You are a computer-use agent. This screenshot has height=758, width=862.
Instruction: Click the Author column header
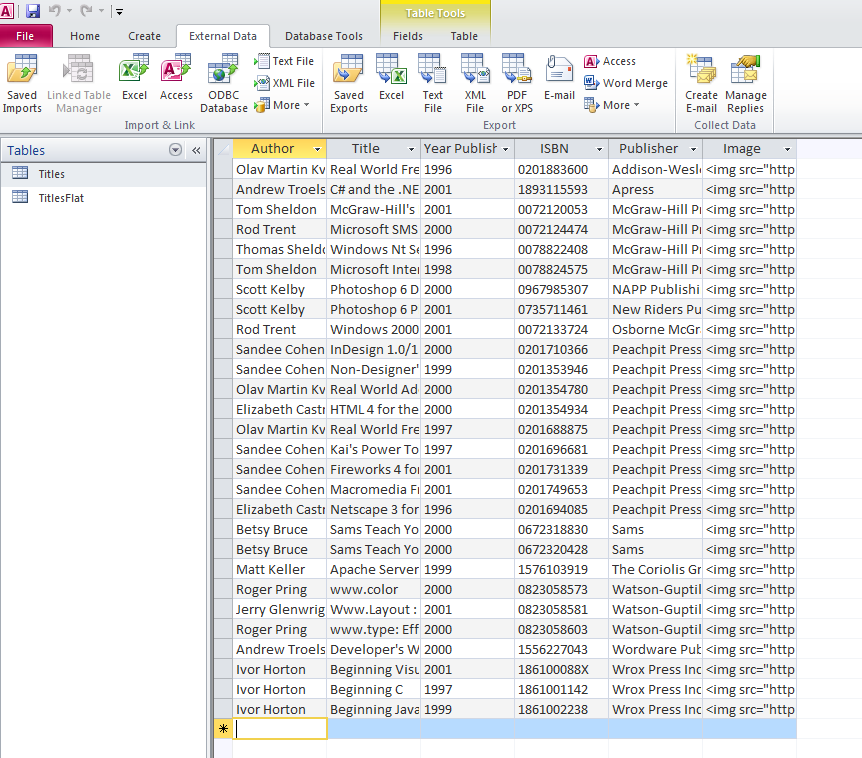pyautogui.click(x=273, y=148)
